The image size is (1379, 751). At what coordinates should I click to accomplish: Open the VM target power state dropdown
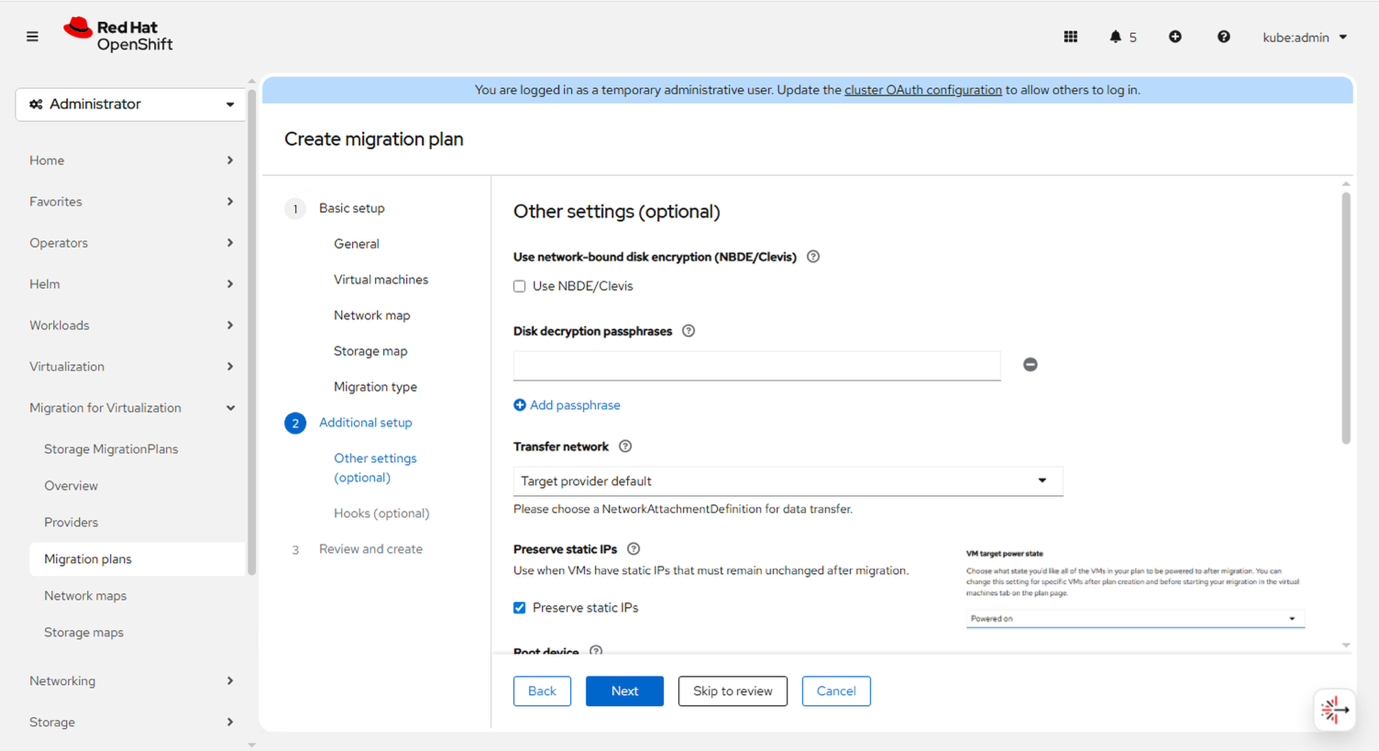pos(1135,619)
